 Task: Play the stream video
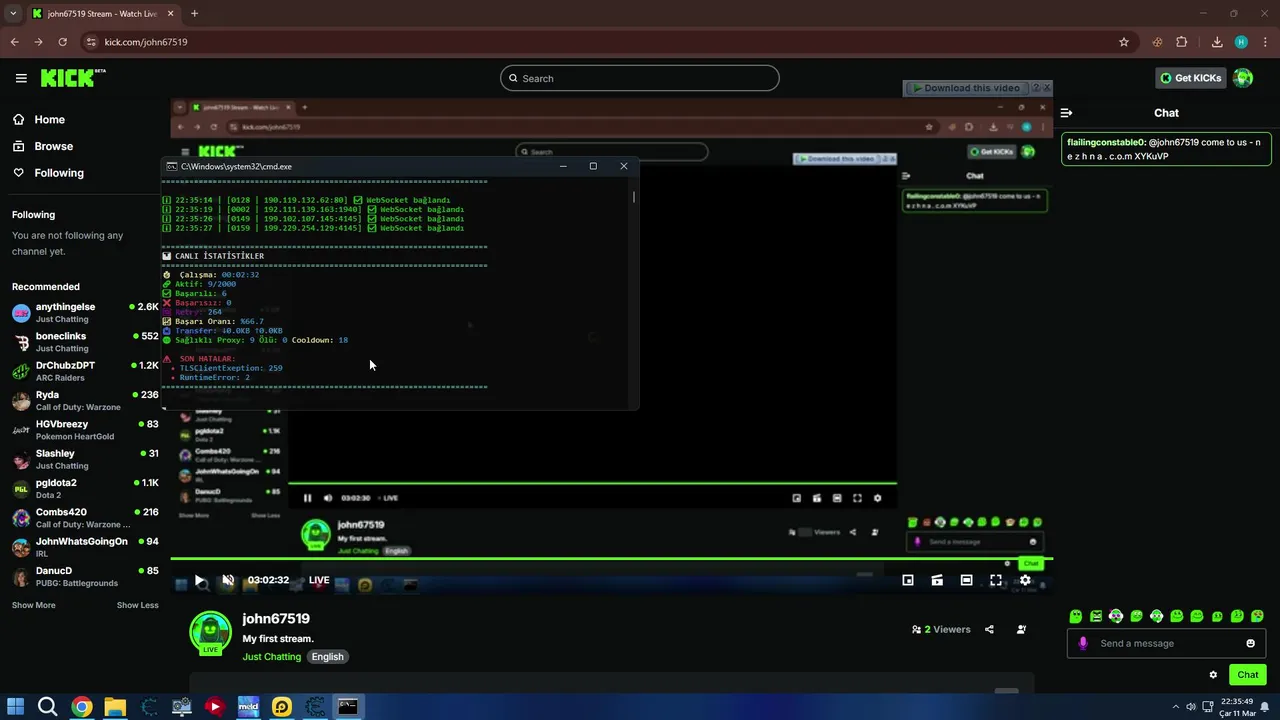tap(199, 580)
